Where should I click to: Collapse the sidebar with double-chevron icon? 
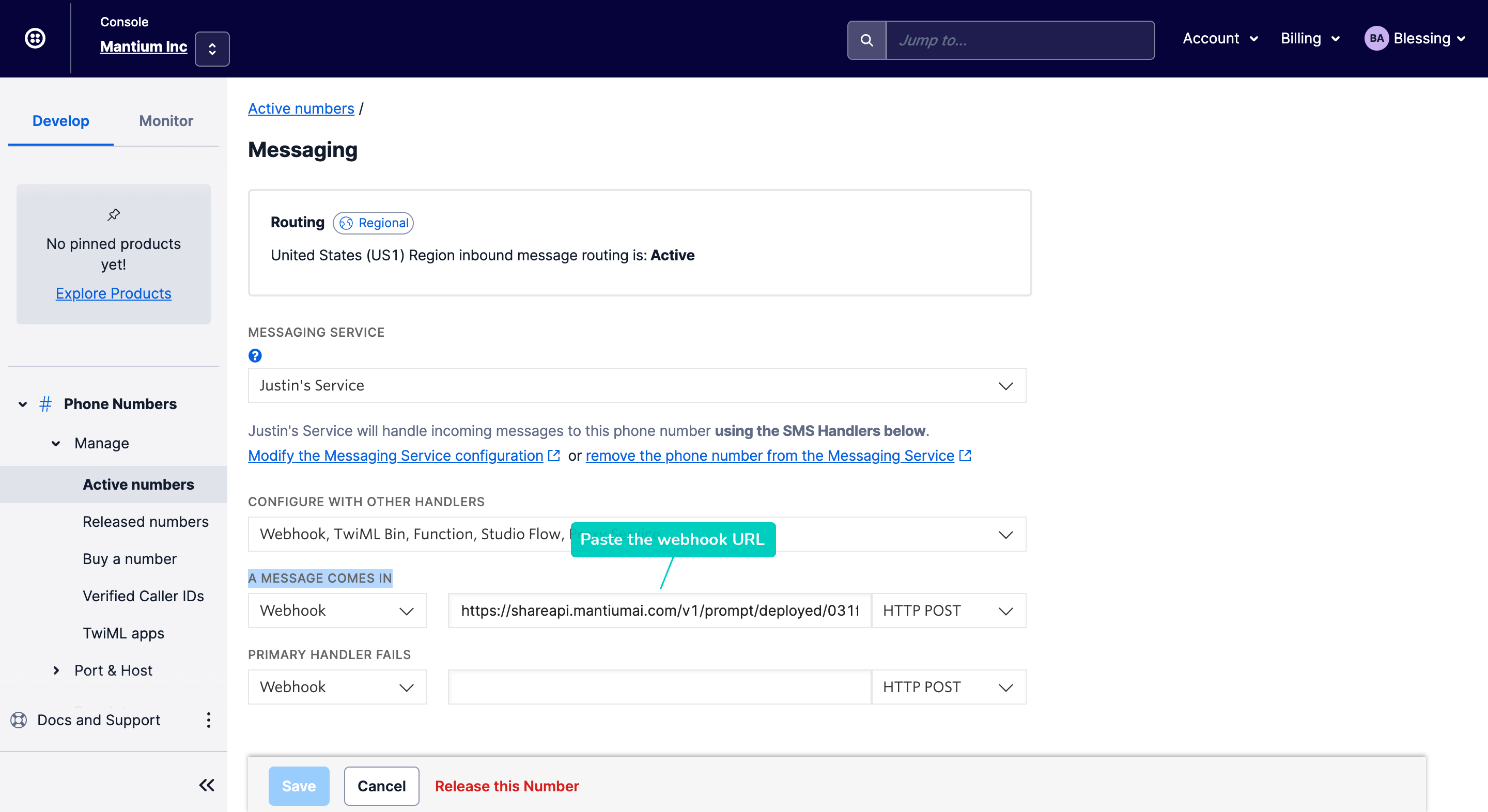pos(206,785)
